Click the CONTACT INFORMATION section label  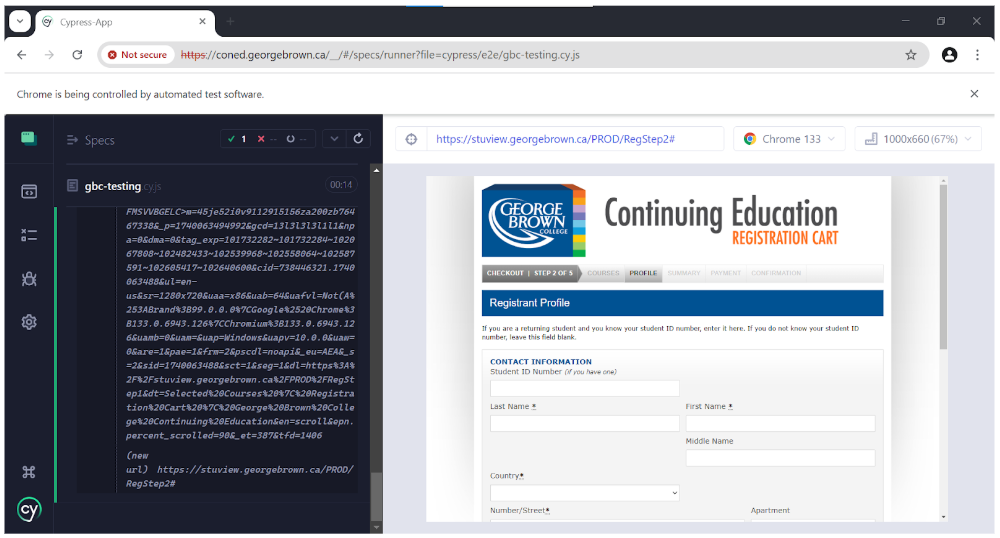pos(541,361)
